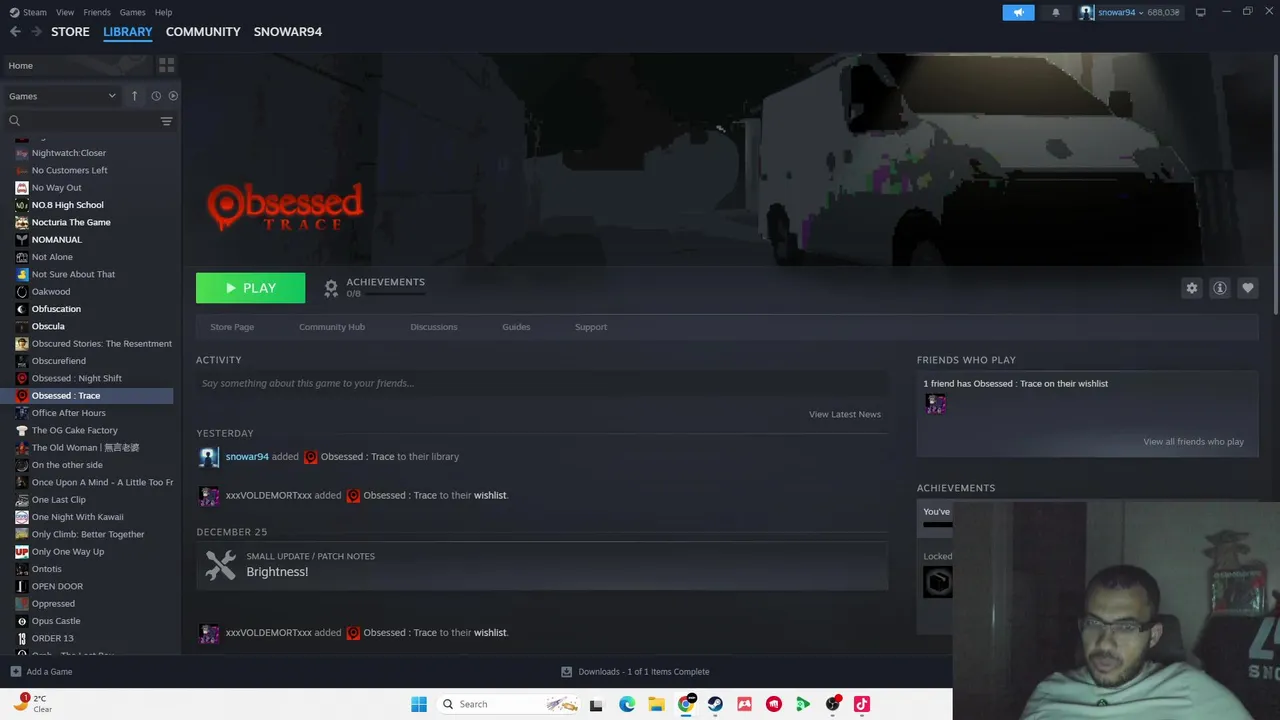Open Downloads status in bottom bar

click(635, 672)
